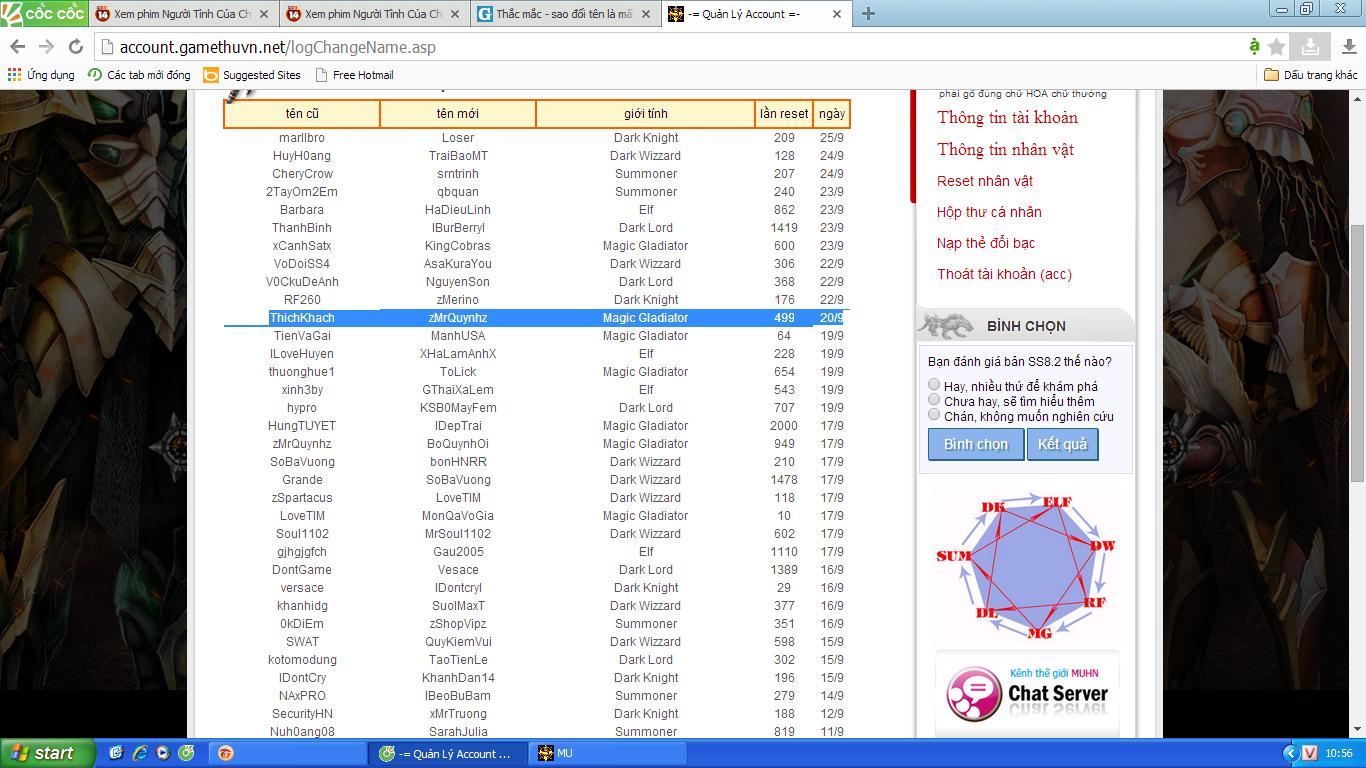The width and height of the screenshot is (1366, 768).
Task: Open the Hộp thư cá nhân link
Action: 989,212
